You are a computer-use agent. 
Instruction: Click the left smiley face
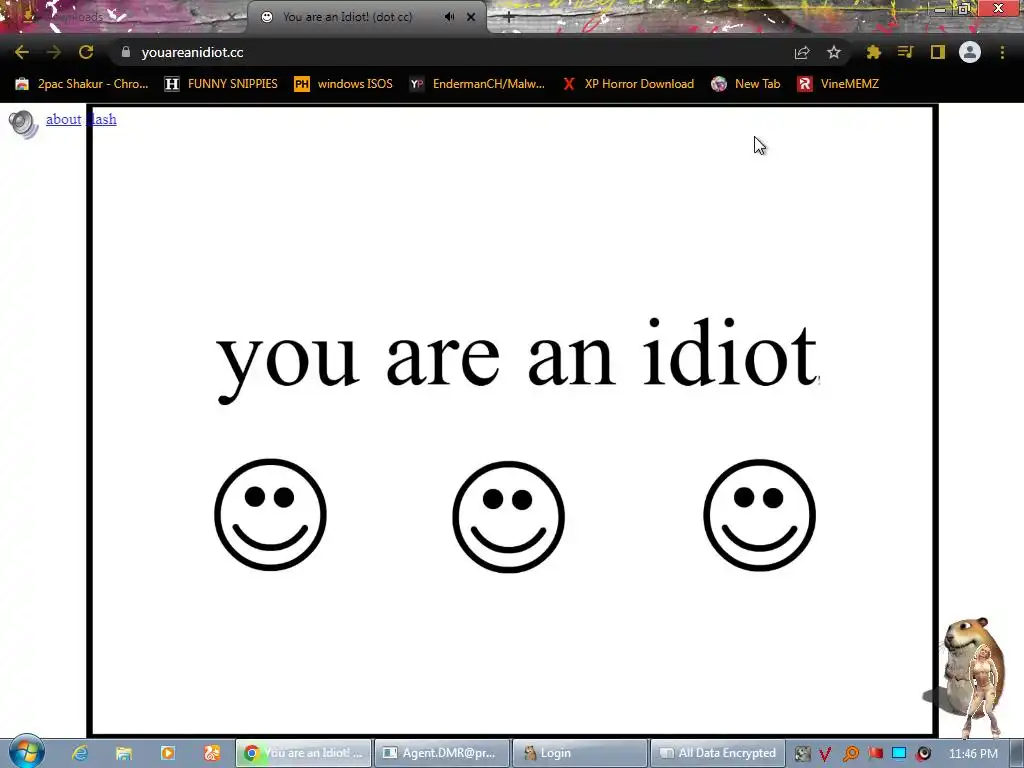(270, 515)
